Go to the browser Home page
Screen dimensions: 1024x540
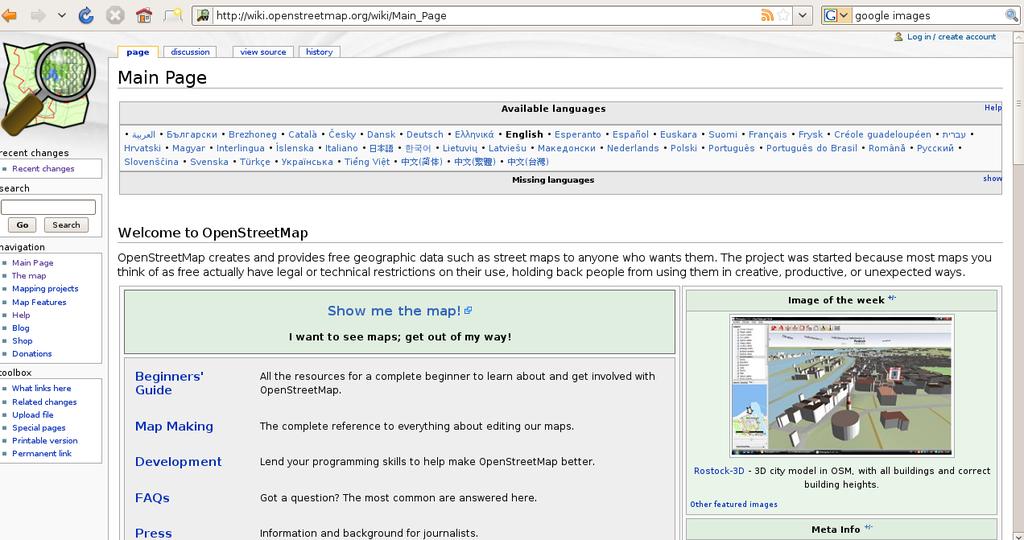click(144, 15)
